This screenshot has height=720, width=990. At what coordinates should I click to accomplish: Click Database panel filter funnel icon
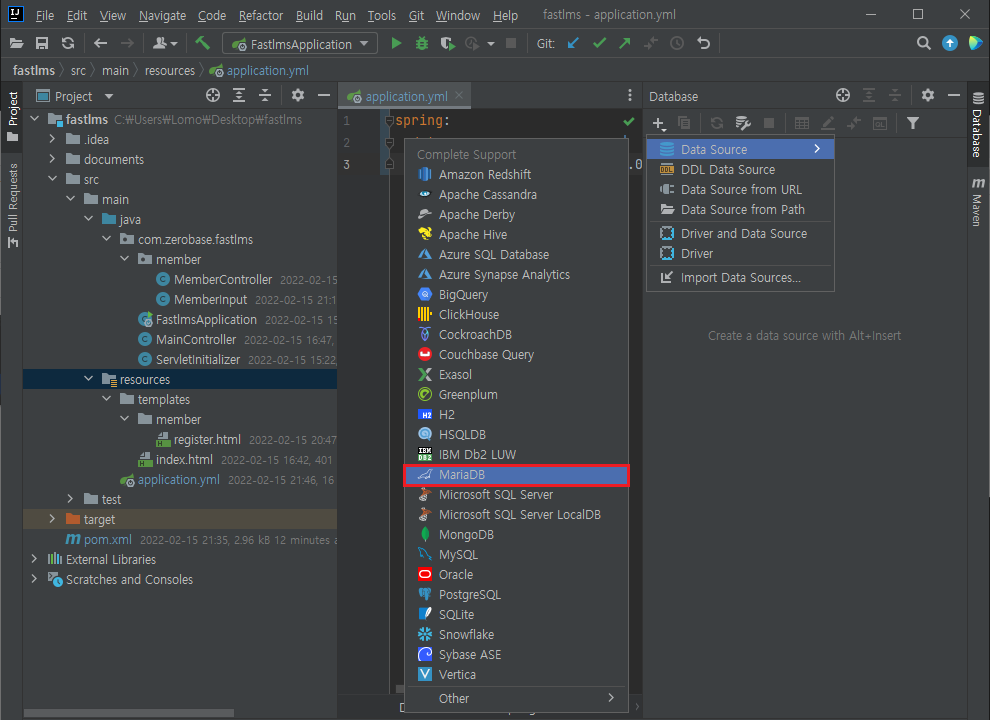(912, 124)
